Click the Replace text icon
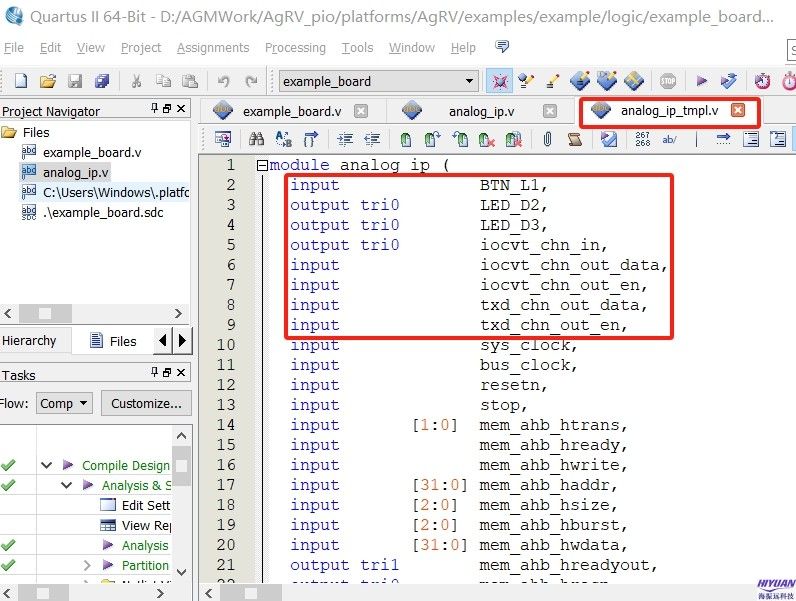796x601 pixels. click(283, 139)
